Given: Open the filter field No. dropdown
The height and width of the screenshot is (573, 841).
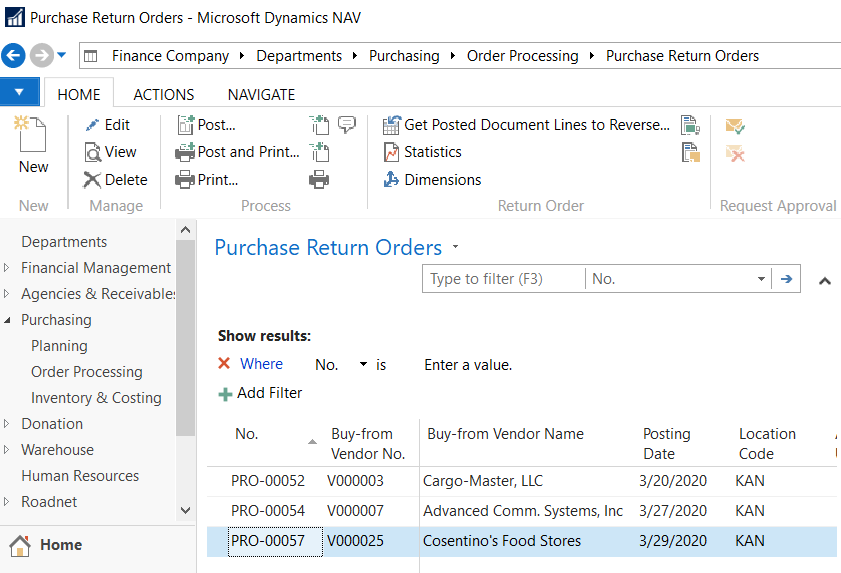Looking at the screenshot, I should [761, 279].
